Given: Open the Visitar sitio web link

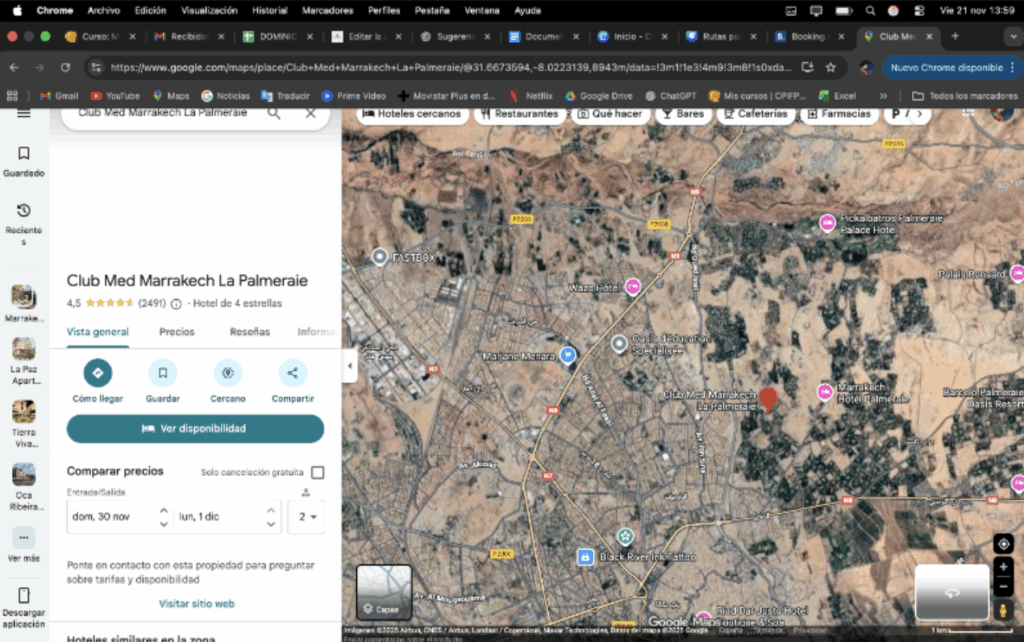Looking at the screenshot, I should coord(196,604).
